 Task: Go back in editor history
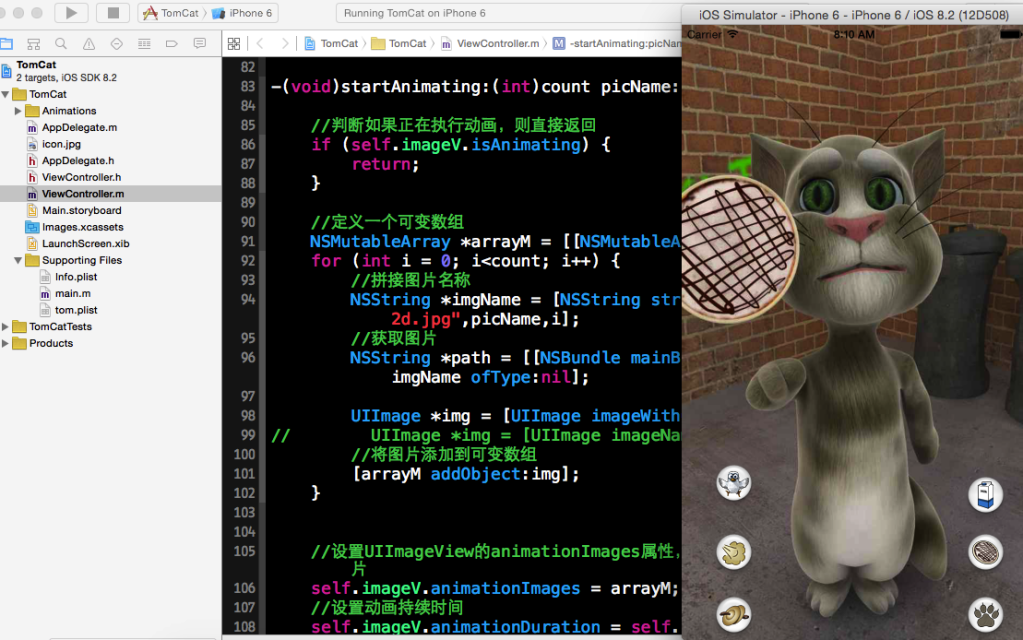(x=260, y=44)
